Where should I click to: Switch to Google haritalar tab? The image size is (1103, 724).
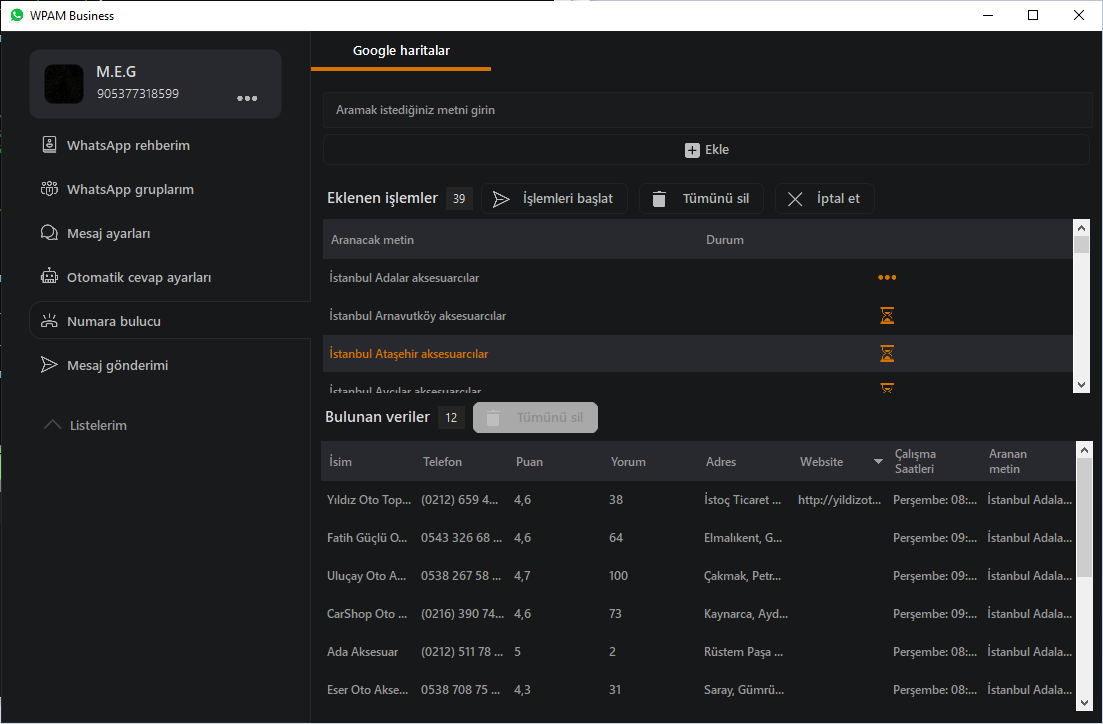click(401, 50)
